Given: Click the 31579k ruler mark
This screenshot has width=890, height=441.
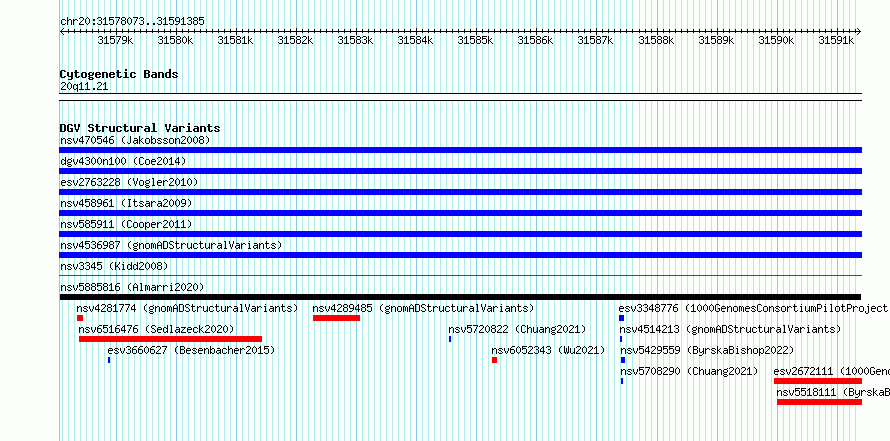Looking at the screenshot, I should coord(115,40).
